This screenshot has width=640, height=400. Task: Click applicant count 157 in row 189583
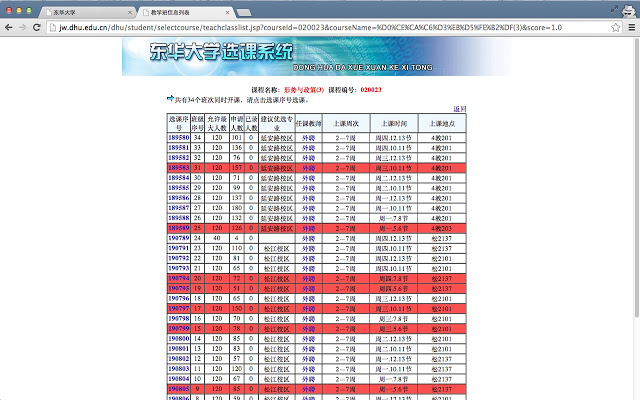tap(237, 168)
